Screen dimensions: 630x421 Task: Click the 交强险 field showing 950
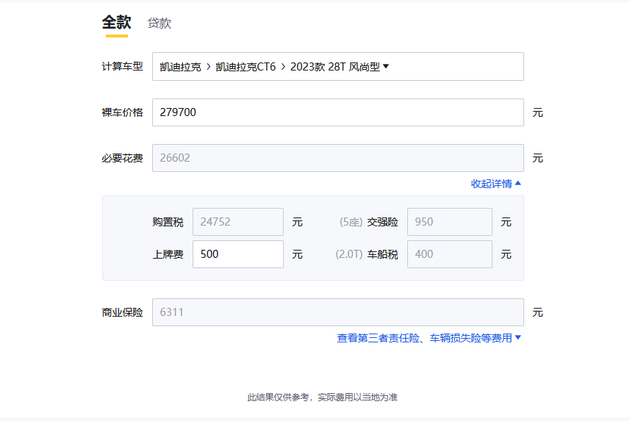click(x=449, y=222)
